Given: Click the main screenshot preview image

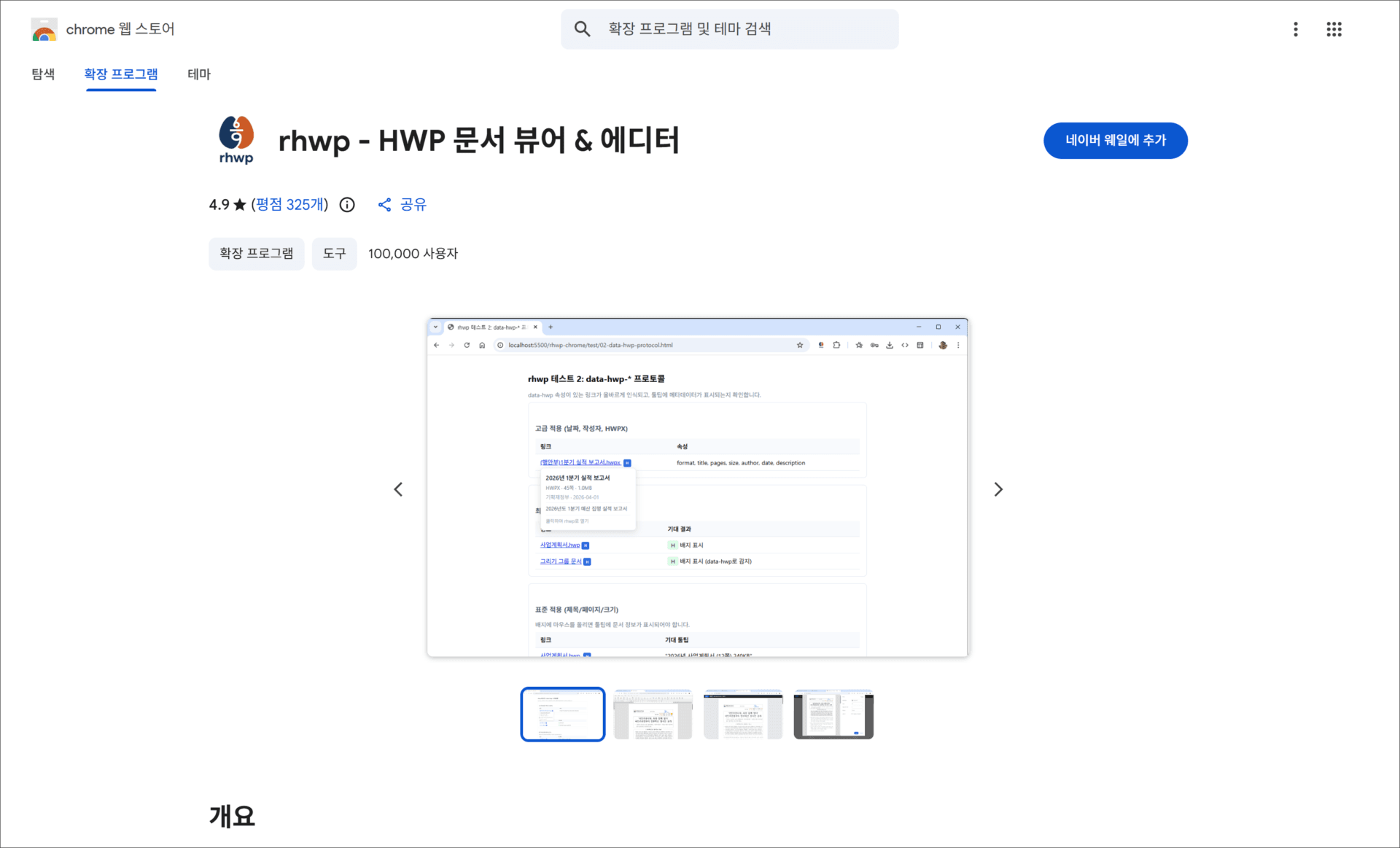Looking at the screenshot, I should (697, 488).
